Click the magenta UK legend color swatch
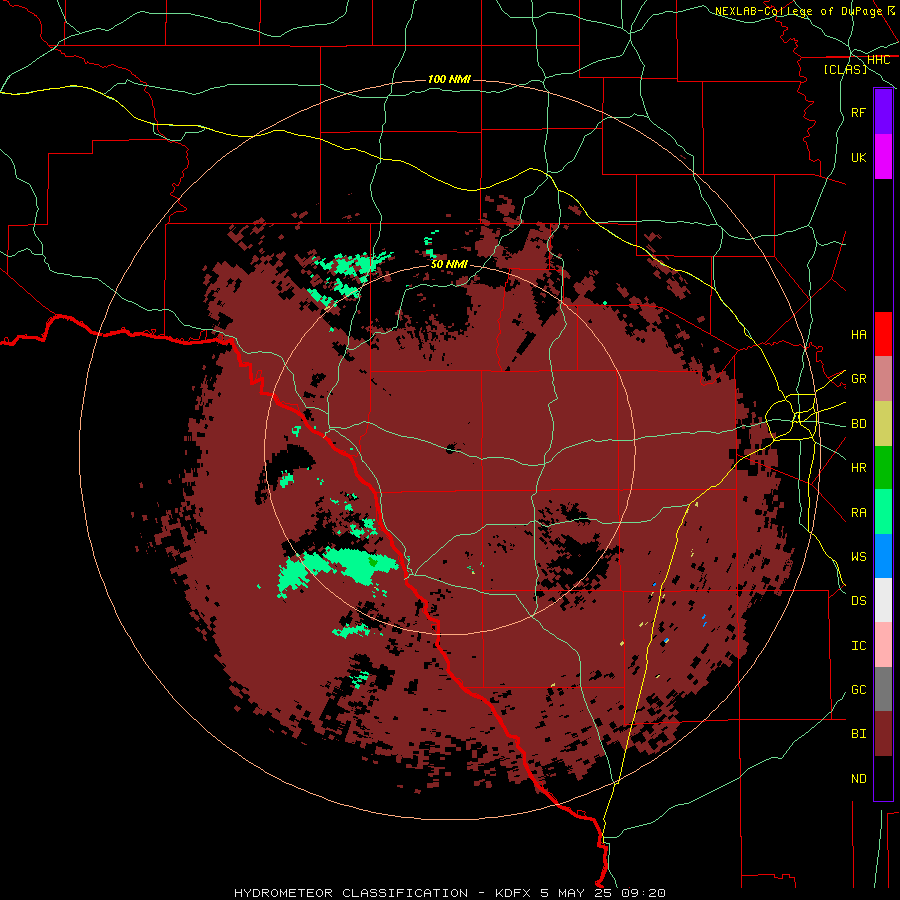This screenshot has height=900, width=900. tap(883, 157)
